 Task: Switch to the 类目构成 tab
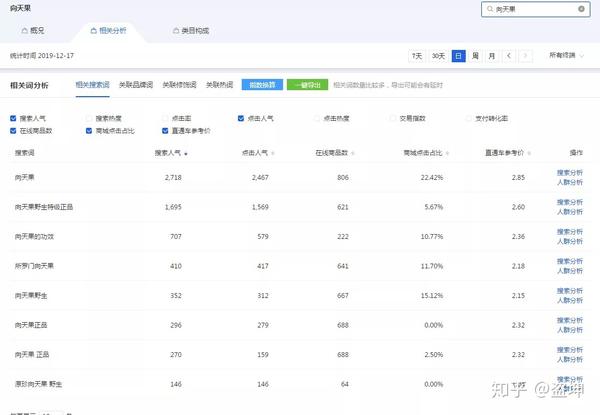click(x=191, y=31)
